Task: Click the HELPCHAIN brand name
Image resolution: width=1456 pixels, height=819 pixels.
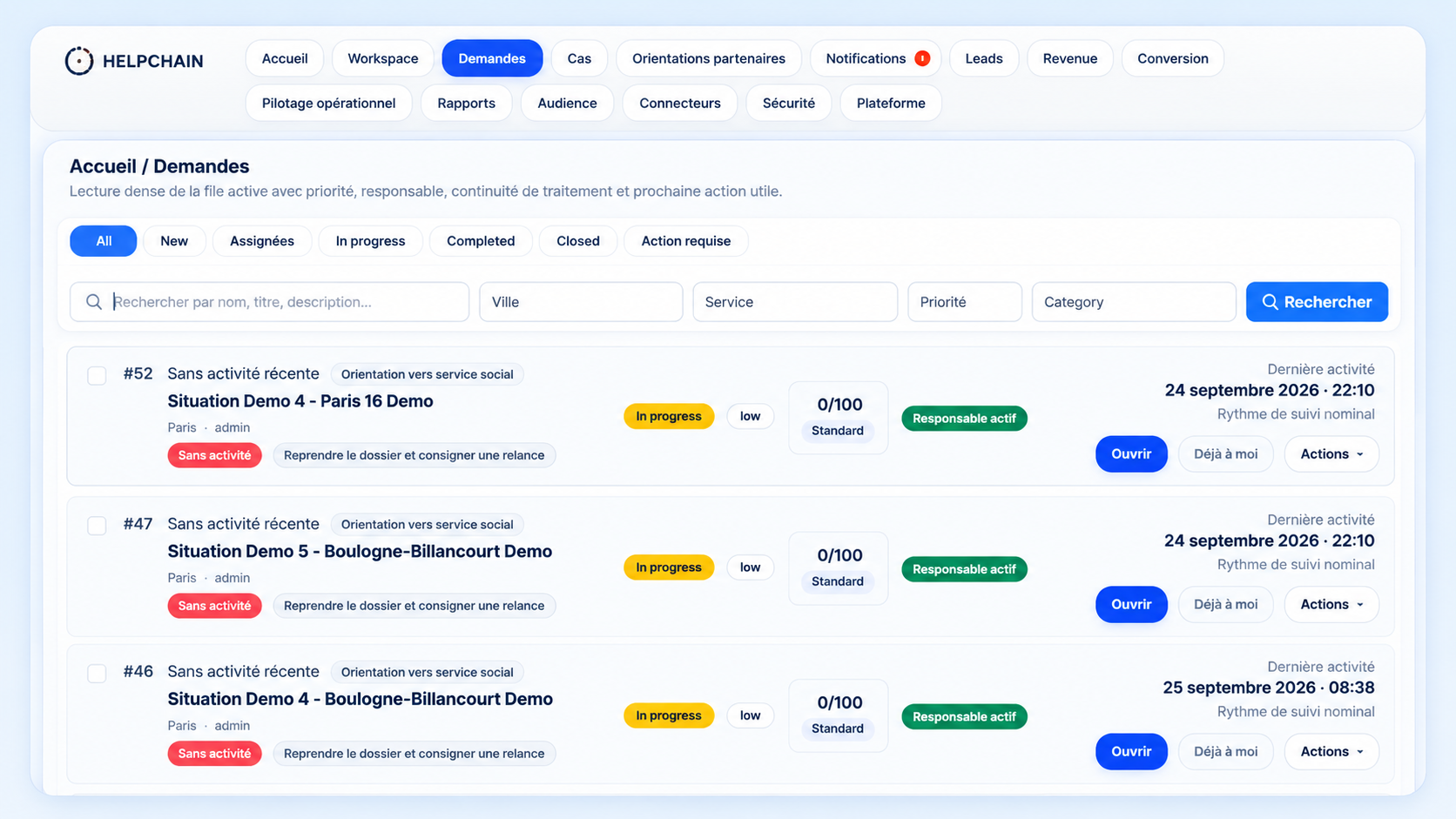Action: pos(153,61)
